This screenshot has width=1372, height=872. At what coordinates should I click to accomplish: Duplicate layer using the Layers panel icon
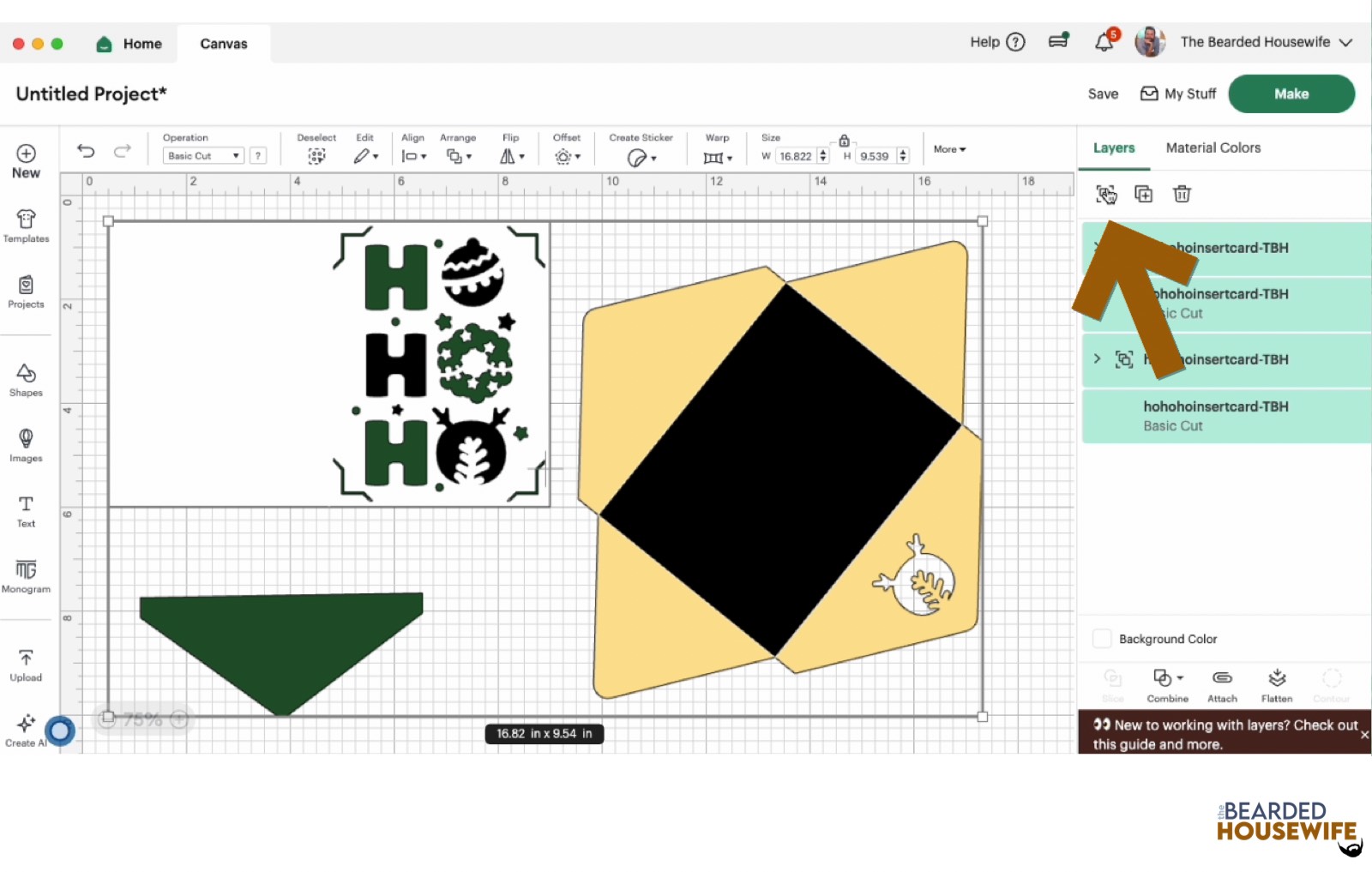coord(1144,195)
